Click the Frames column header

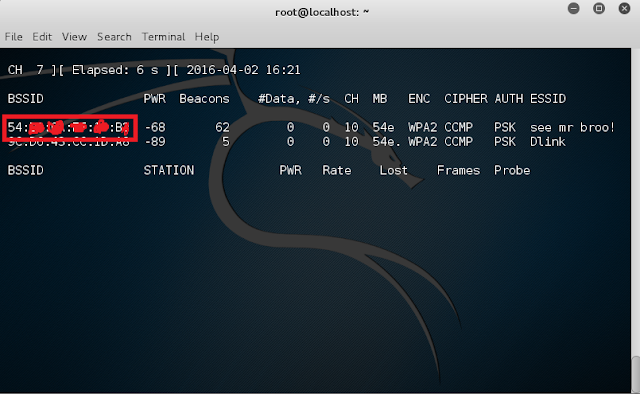coord(458,170)
